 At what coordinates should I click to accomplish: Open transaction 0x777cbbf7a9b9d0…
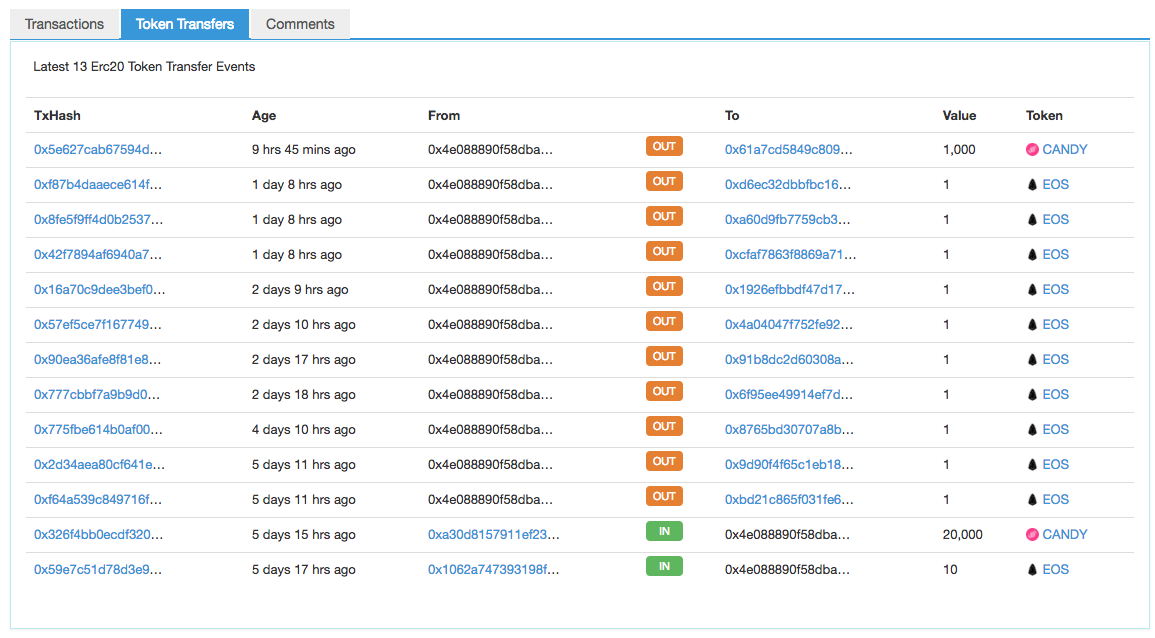click(x=97, y=395)
